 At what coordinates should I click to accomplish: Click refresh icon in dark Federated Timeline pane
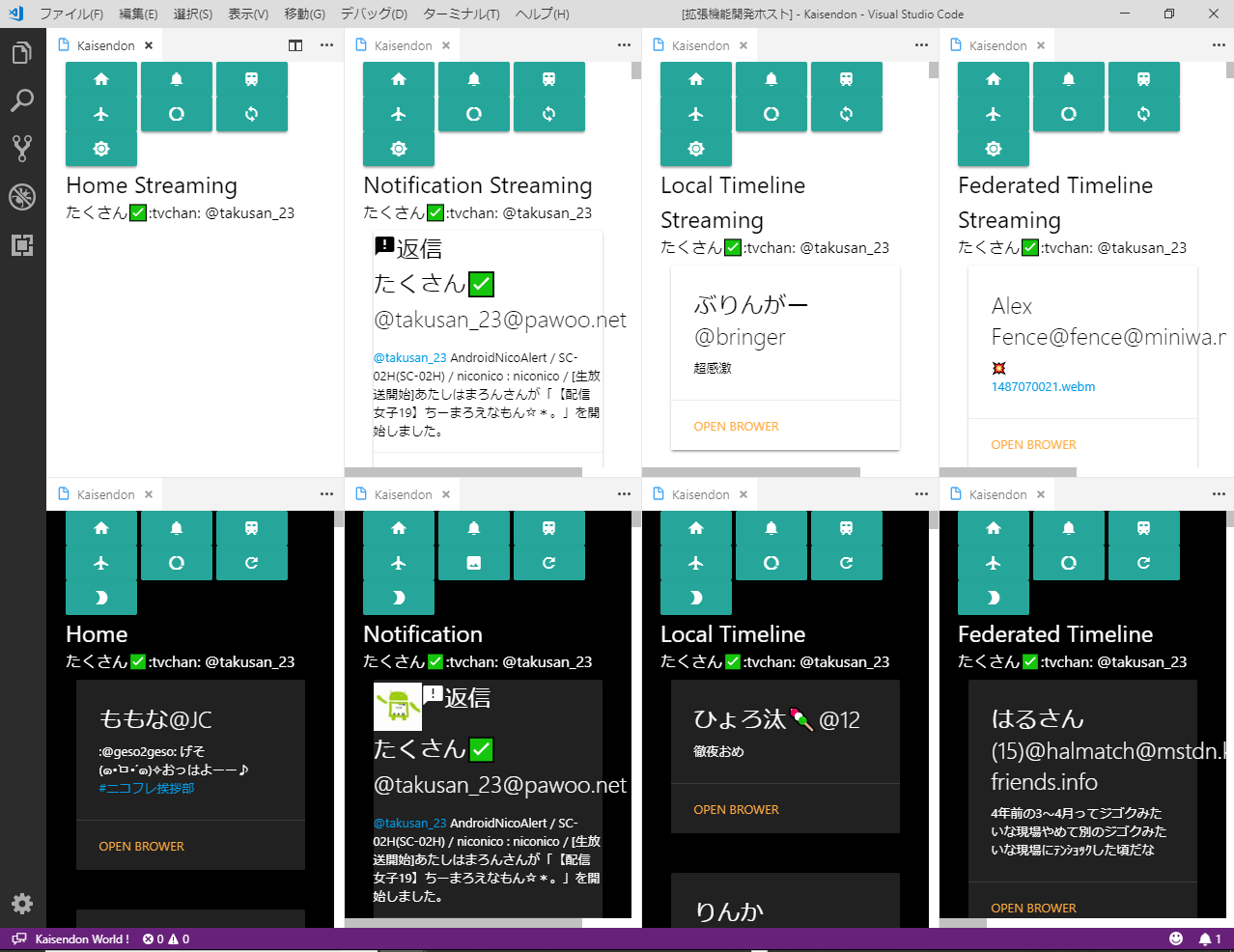(x=1144, y=563)
